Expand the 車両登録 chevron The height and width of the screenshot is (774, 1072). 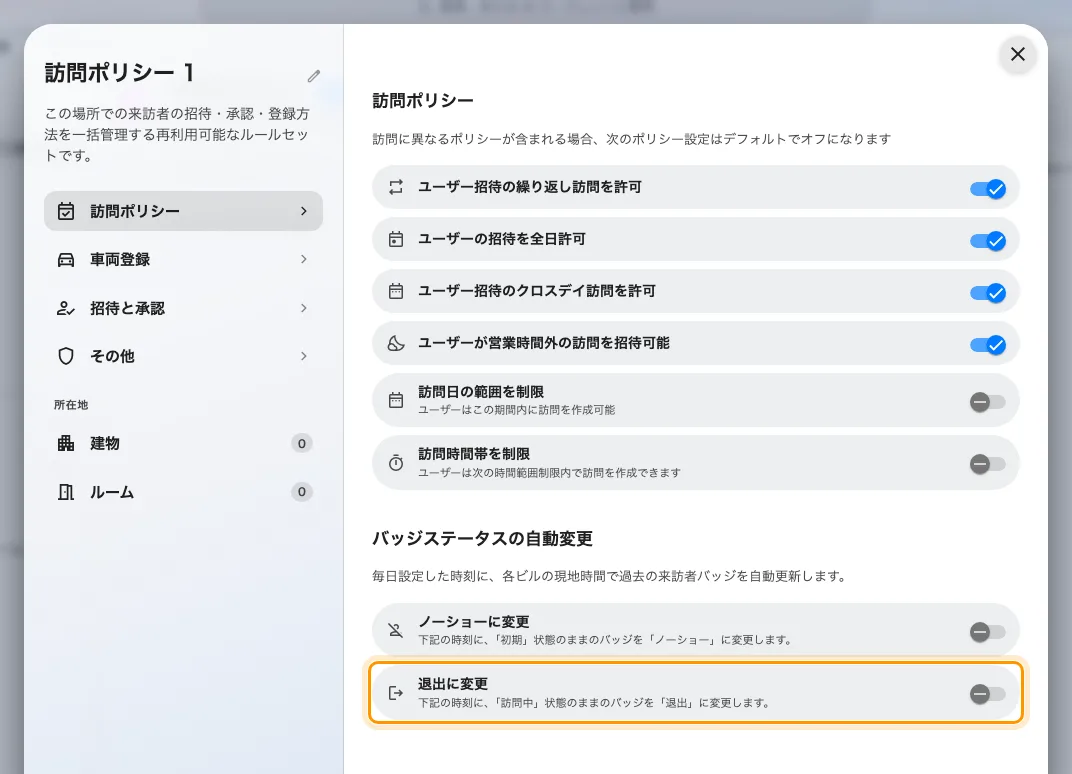click(304, 259)
